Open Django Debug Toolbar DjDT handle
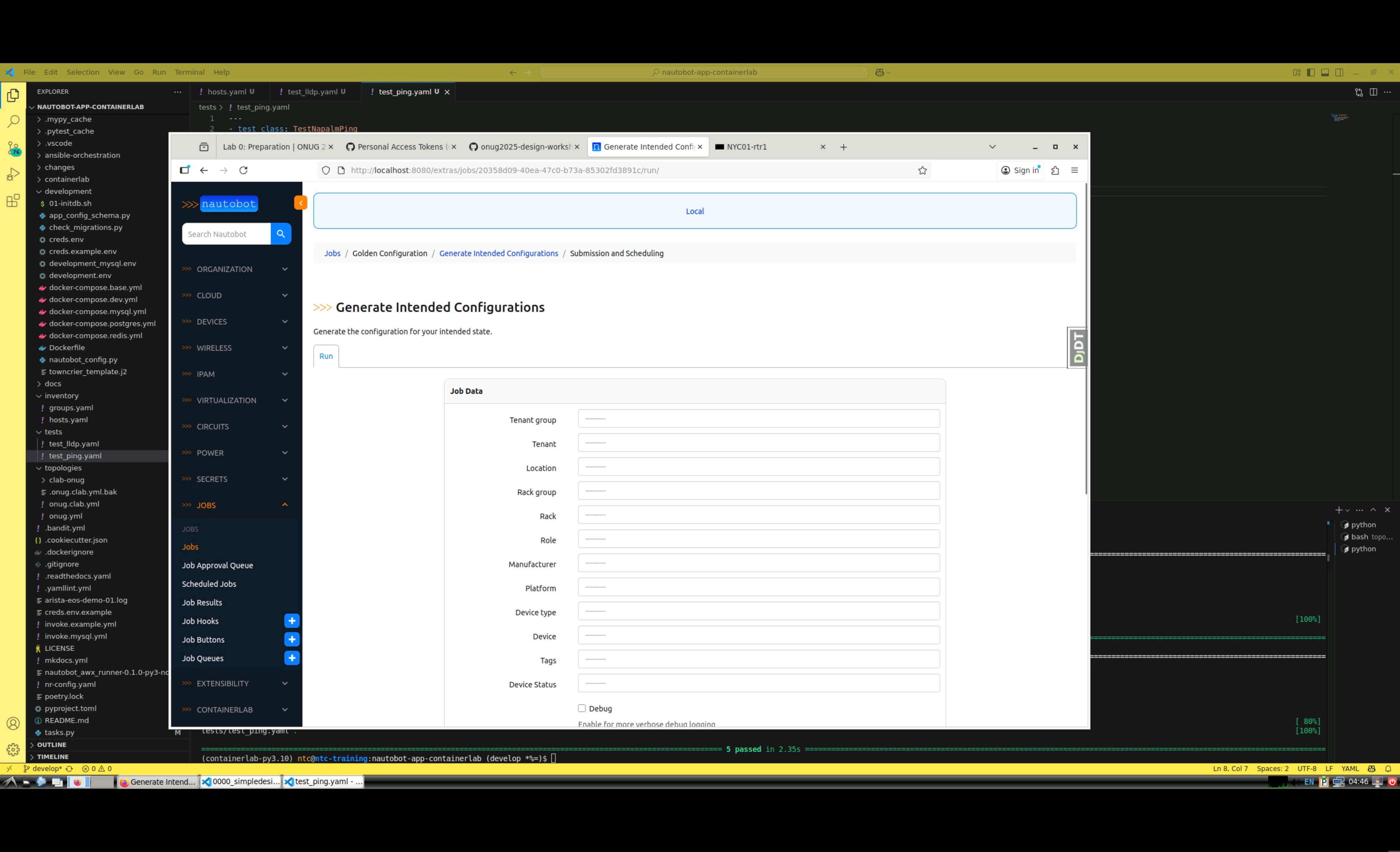 [1078, 348]
